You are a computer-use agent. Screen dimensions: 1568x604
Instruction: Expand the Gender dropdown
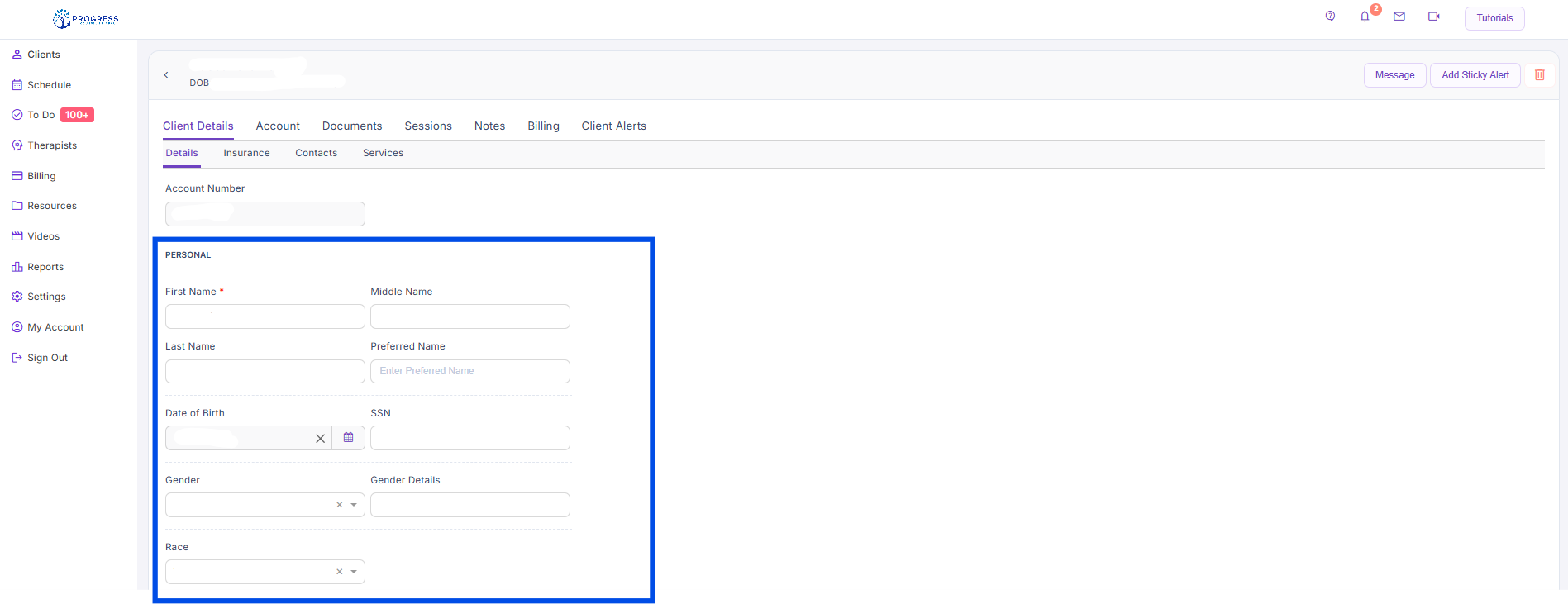tap(354, 505)
